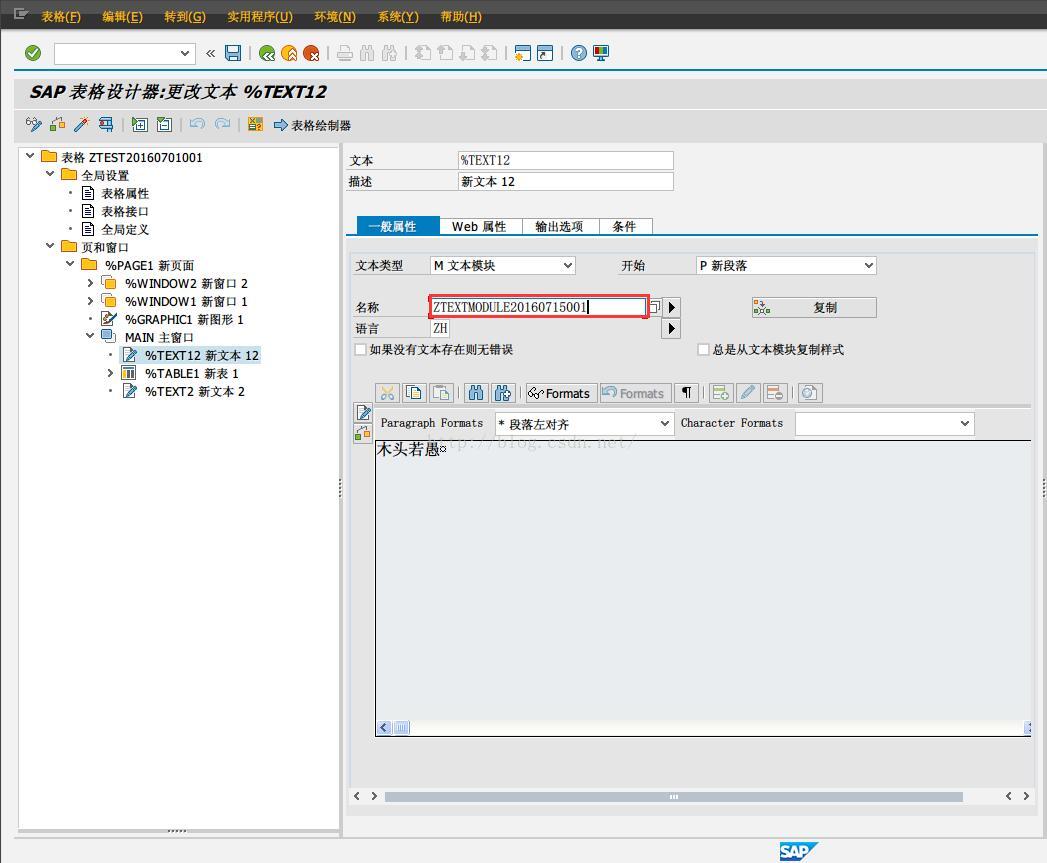Switch to the 输出选项 tab

click(x=560, y=226)
